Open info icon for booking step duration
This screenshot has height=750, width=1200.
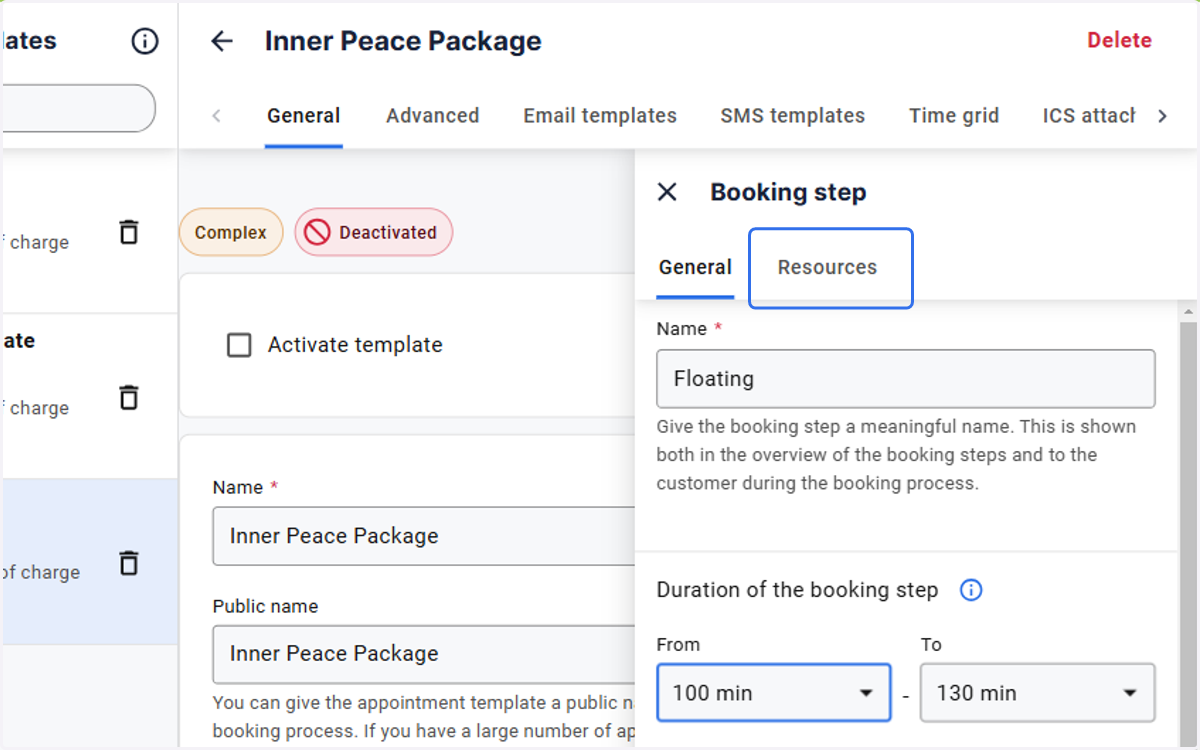point(970,590)
